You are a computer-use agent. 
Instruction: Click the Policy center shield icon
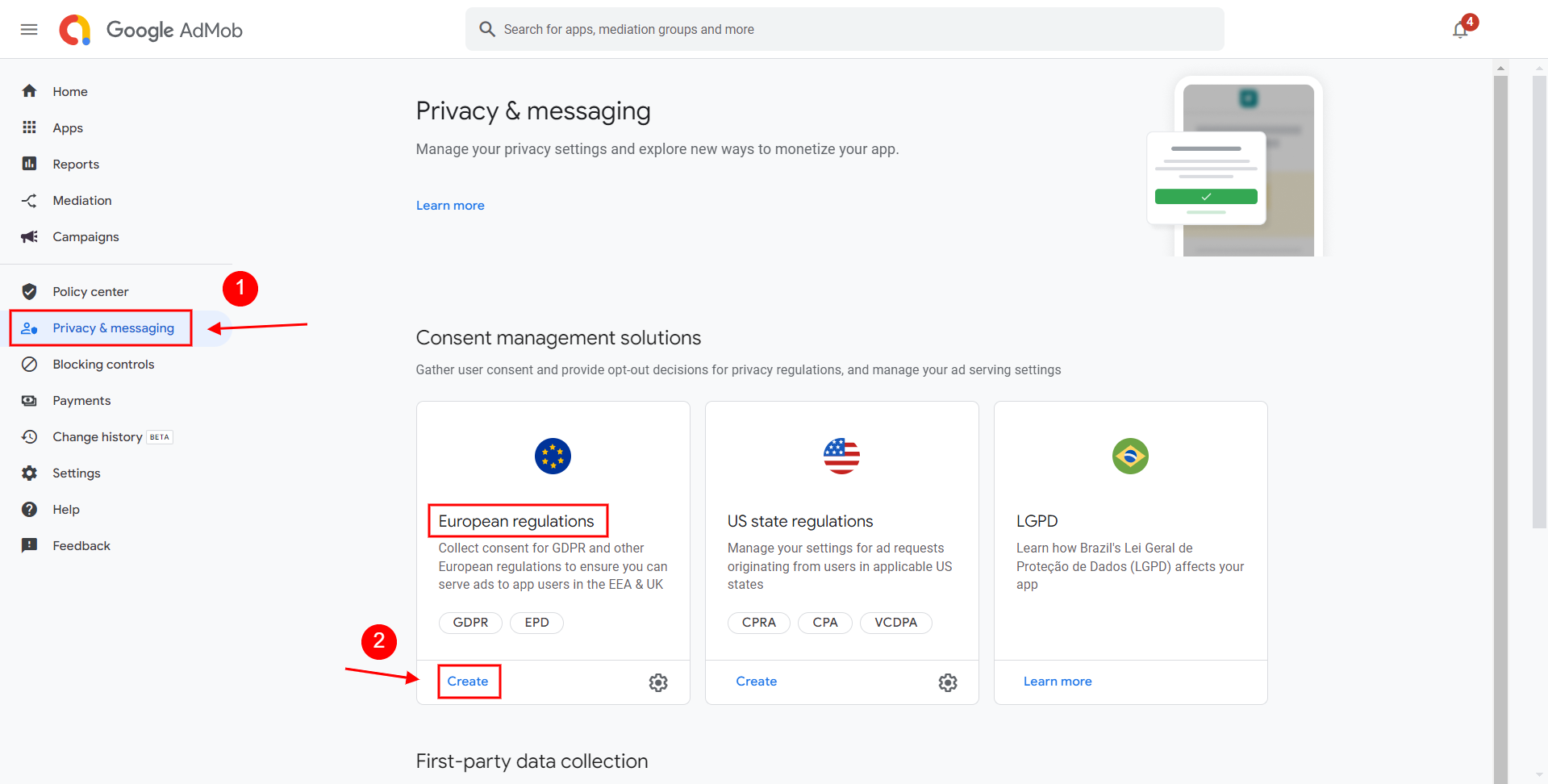[29, 291]
